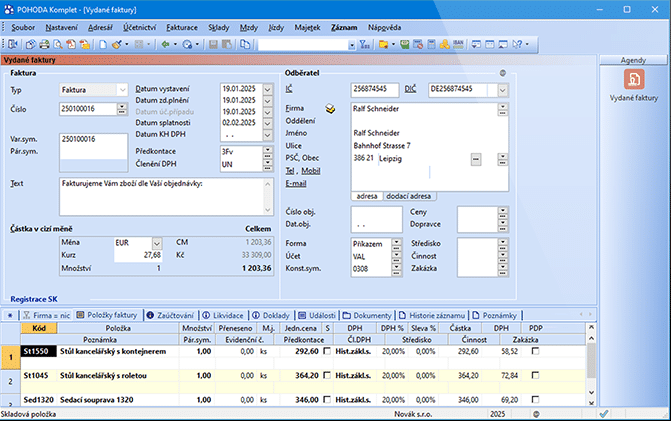
Task: Click the address book icon beside Firma
Action: pos(332,108)
